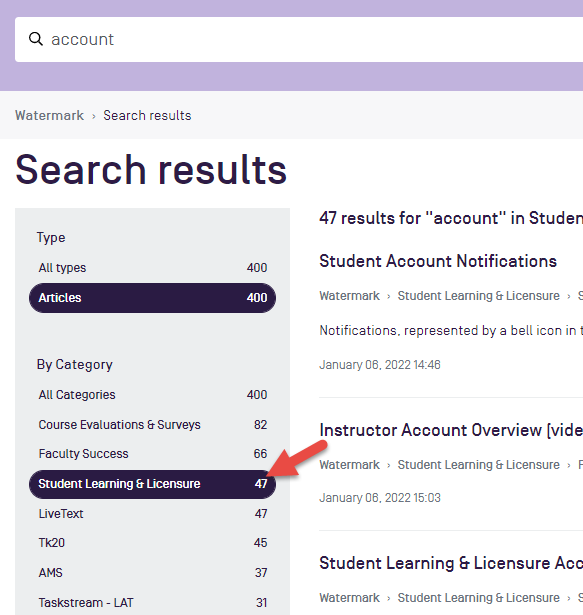Filter by Faculty Success category
This screenshot has width=583, height=615.
[152, 454]
